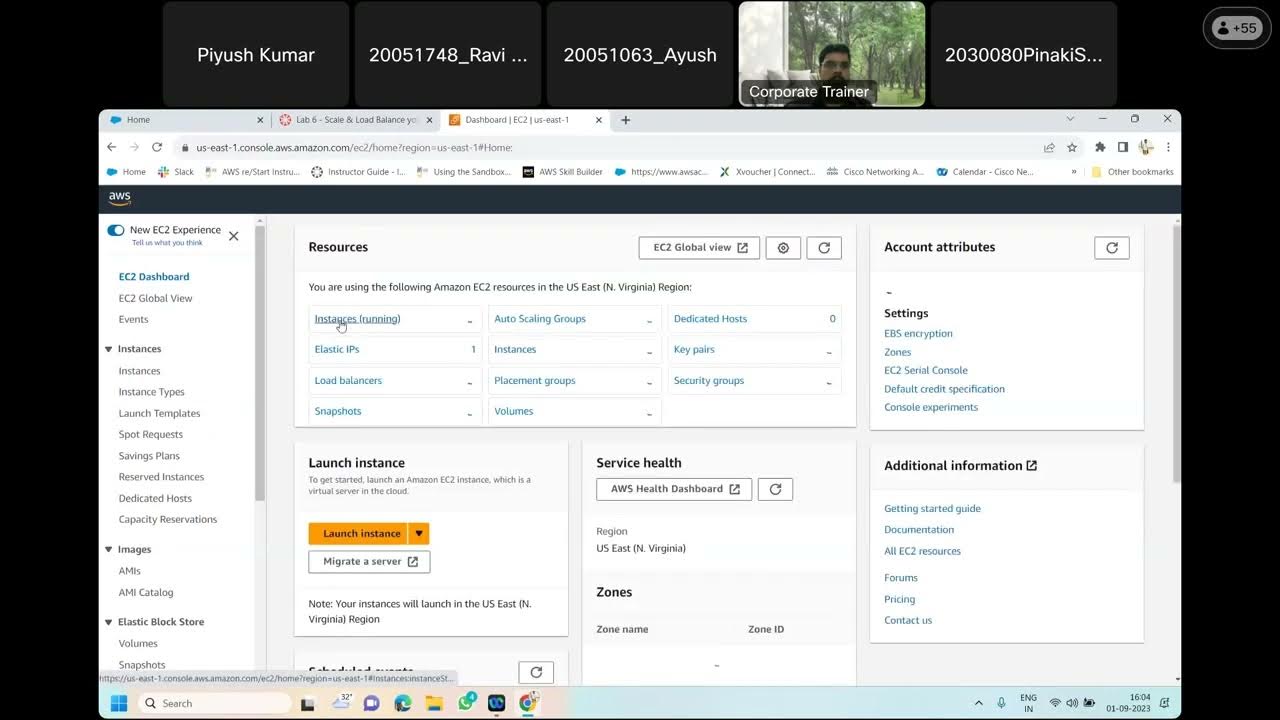Collapse the Instances sidebar section
1280x720 pixels.
click(108, 349)
